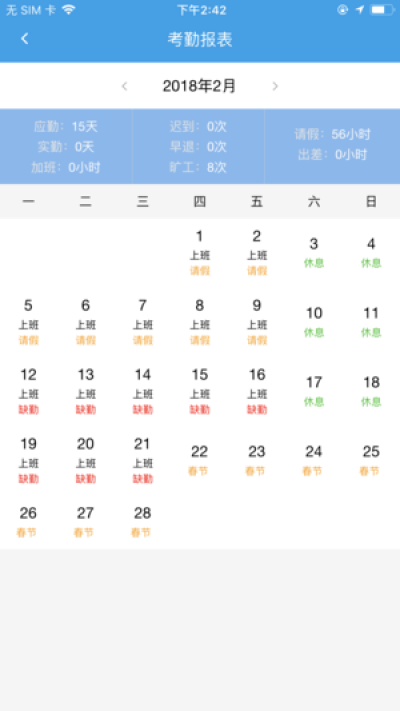Screen dimensions: 400x711
Task: Select February 3 rest day
Action: pos(314,253)
